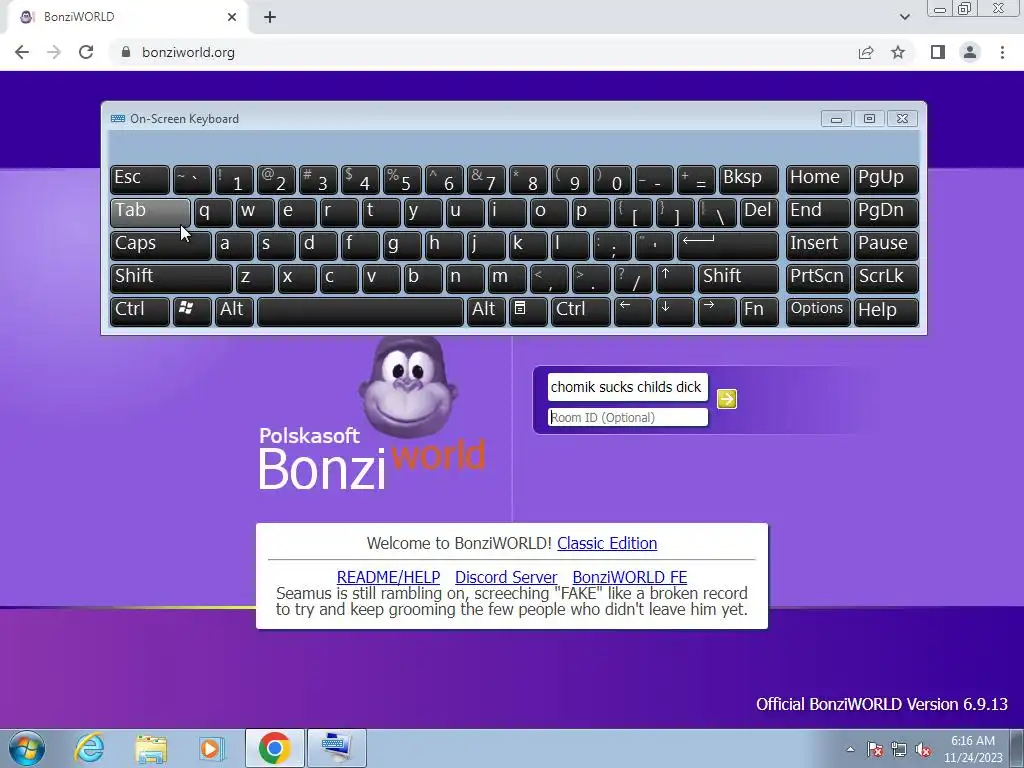Click the browser reload icon
Screen dimensions: 1024x768
pos(86,52)
